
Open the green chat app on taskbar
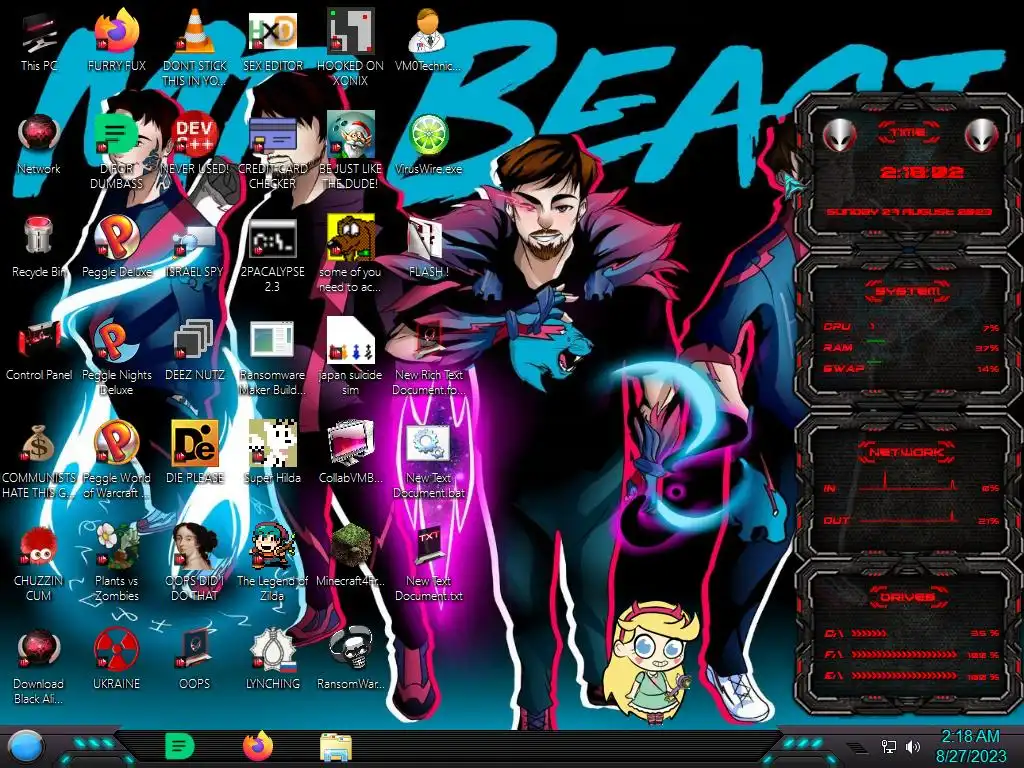(x=179, y=747)
